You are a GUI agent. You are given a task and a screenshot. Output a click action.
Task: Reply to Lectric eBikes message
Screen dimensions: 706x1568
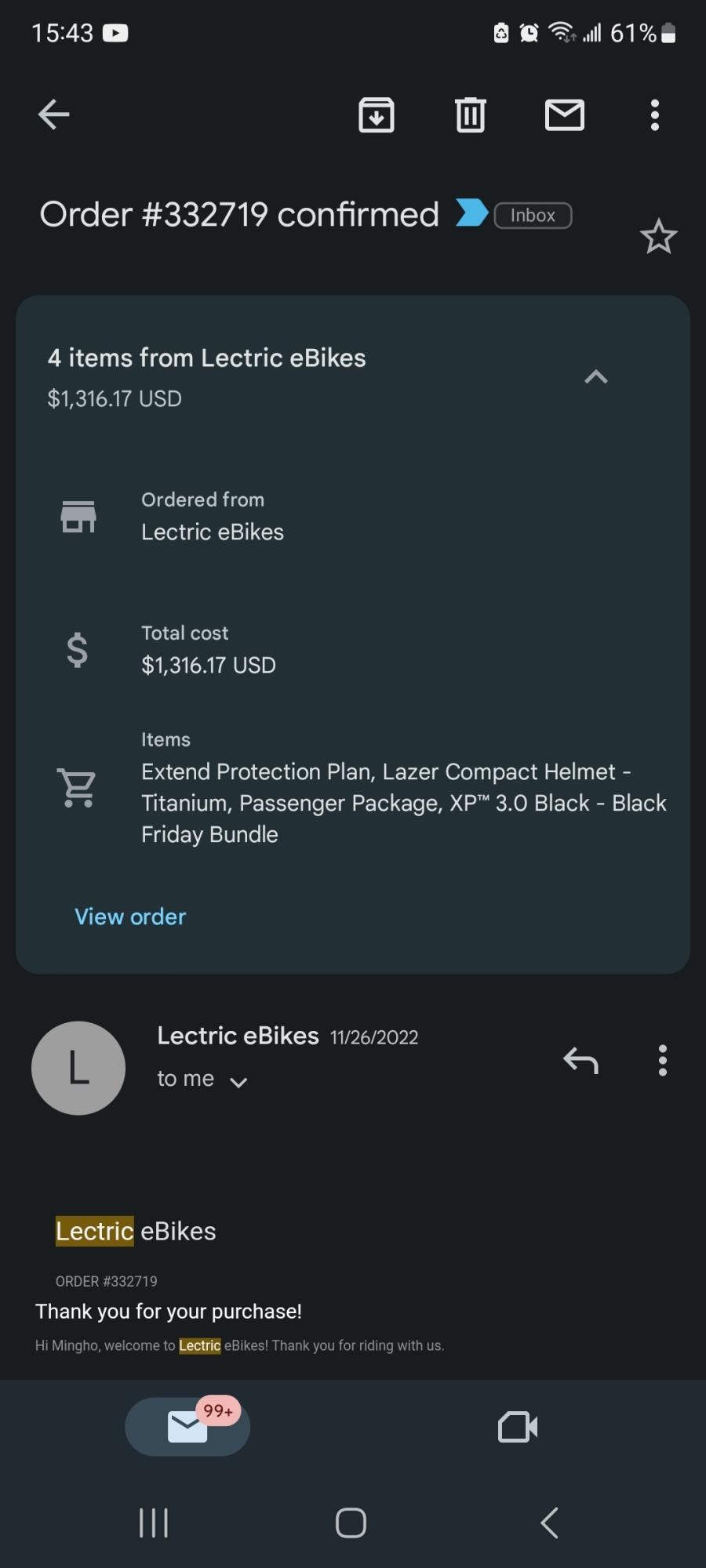point(580,1061)
